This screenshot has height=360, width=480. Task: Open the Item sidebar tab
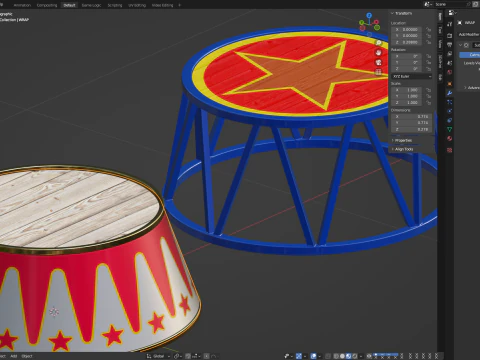click(440, 17)
